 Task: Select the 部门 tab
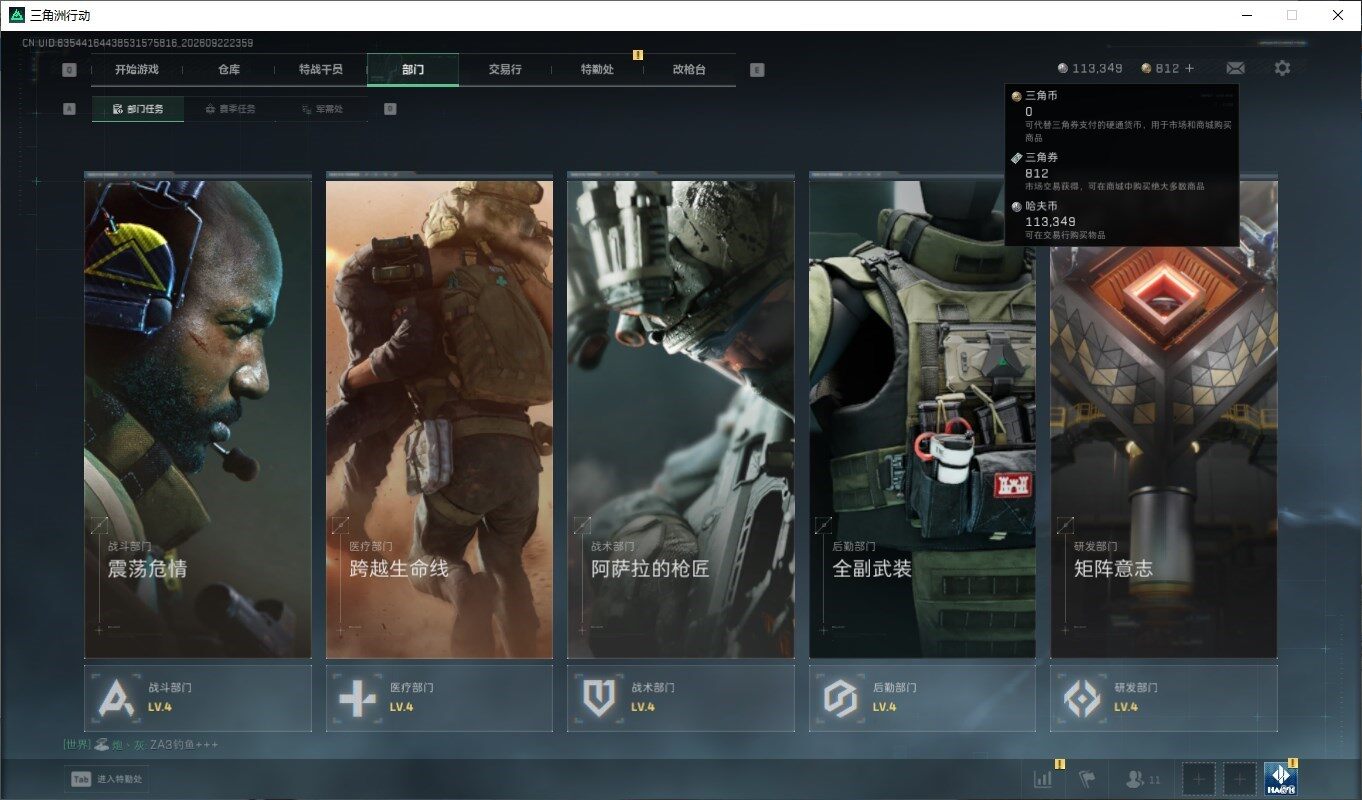click(x=413, y=70)
